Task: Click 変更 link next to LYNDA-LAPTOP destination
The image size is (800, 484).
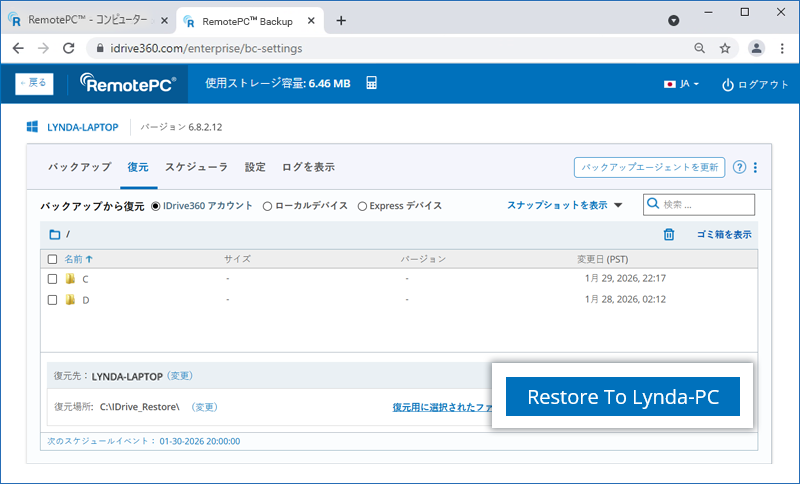Action: (180, 376)
